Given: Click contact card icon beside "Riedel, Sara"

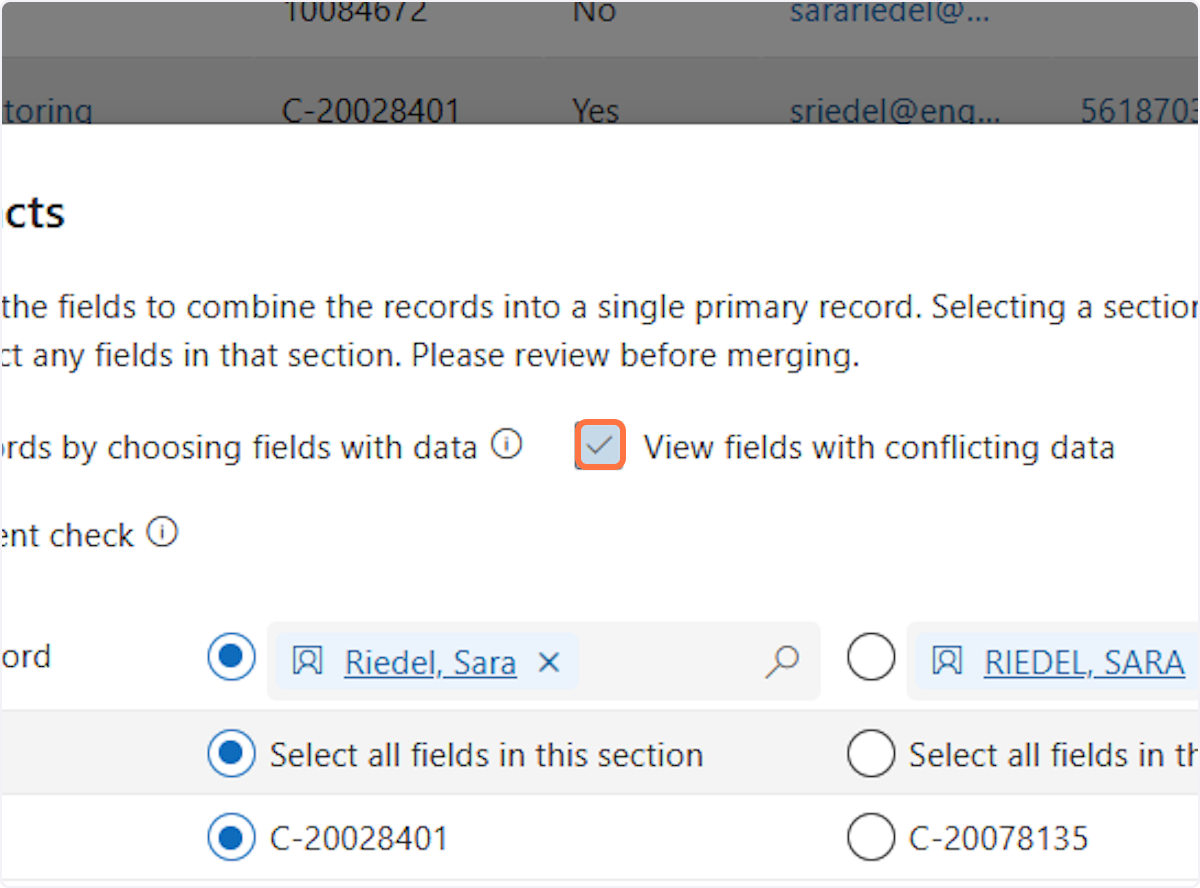Looking at the screenshot, I should 307,662.
